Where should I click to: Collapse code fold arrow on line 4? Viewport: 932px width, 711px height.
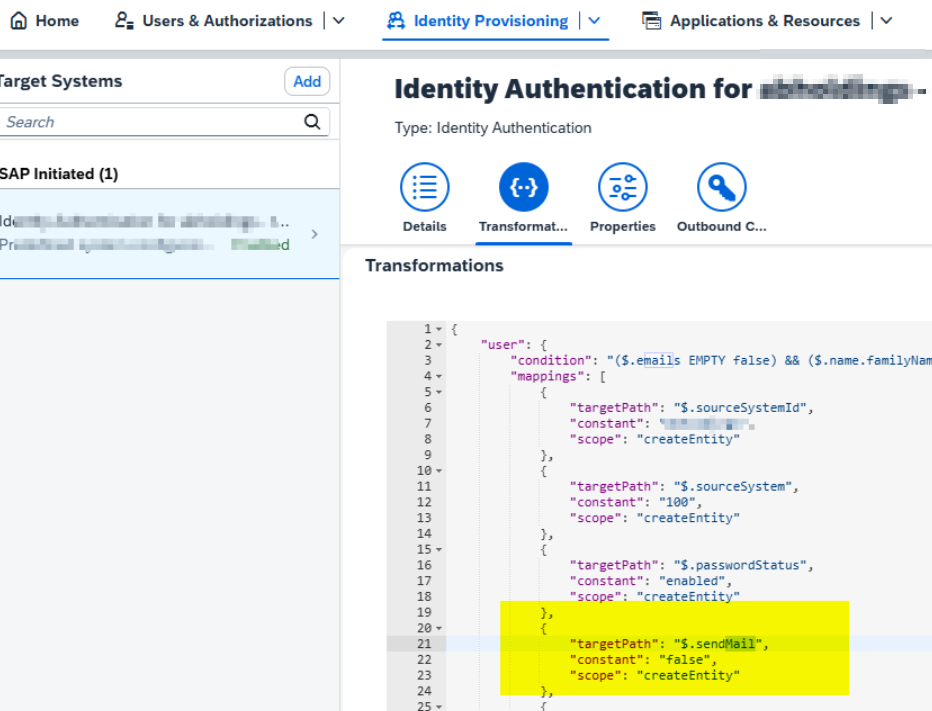coord(439,376)
